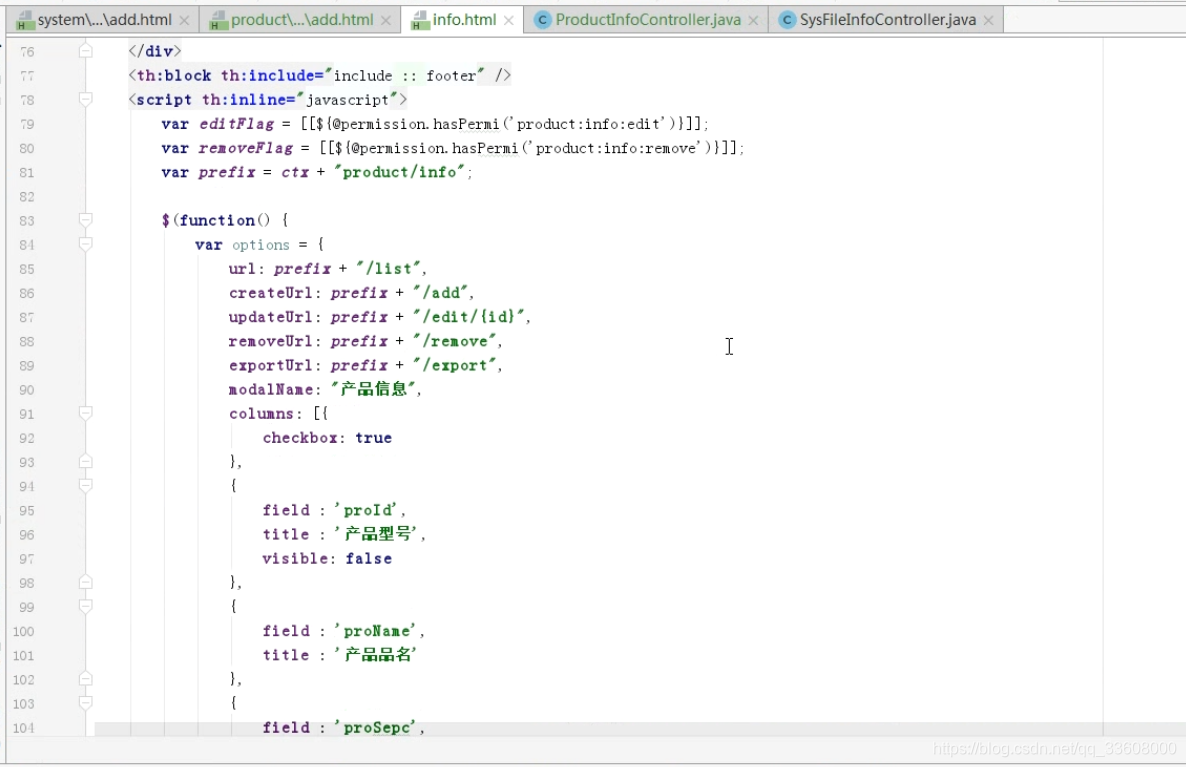Screen dimensions: 1186x767
Task: Switch to the product\...\add.html tab
Action: pyautogui.click(x=302, y=20)
